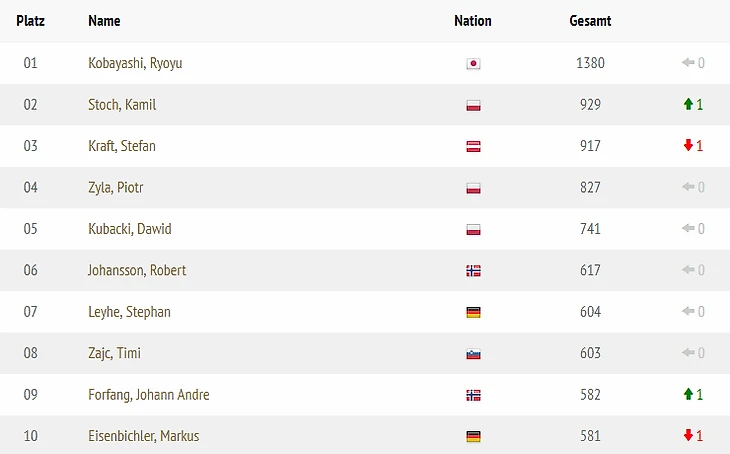Screen dimensions: 730x454
Task: Open Forfang, Johann Andre link
Action: click(x=148, y=395)
